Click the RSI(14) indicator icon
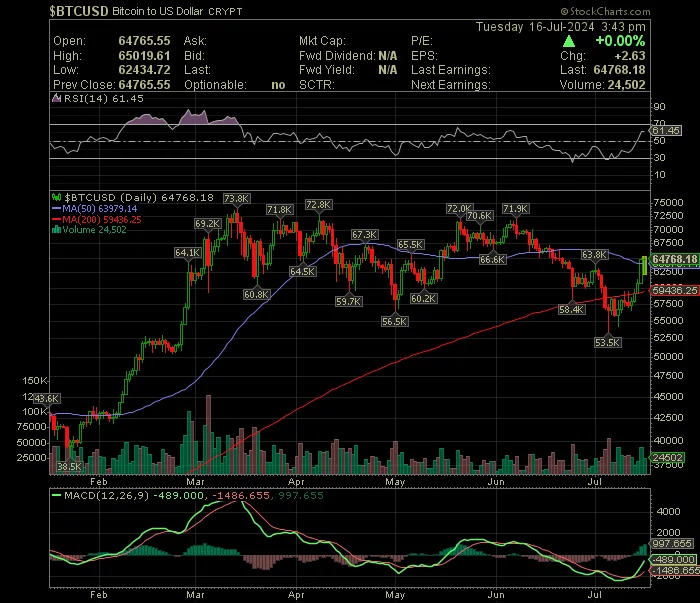 tap(56, 99)
